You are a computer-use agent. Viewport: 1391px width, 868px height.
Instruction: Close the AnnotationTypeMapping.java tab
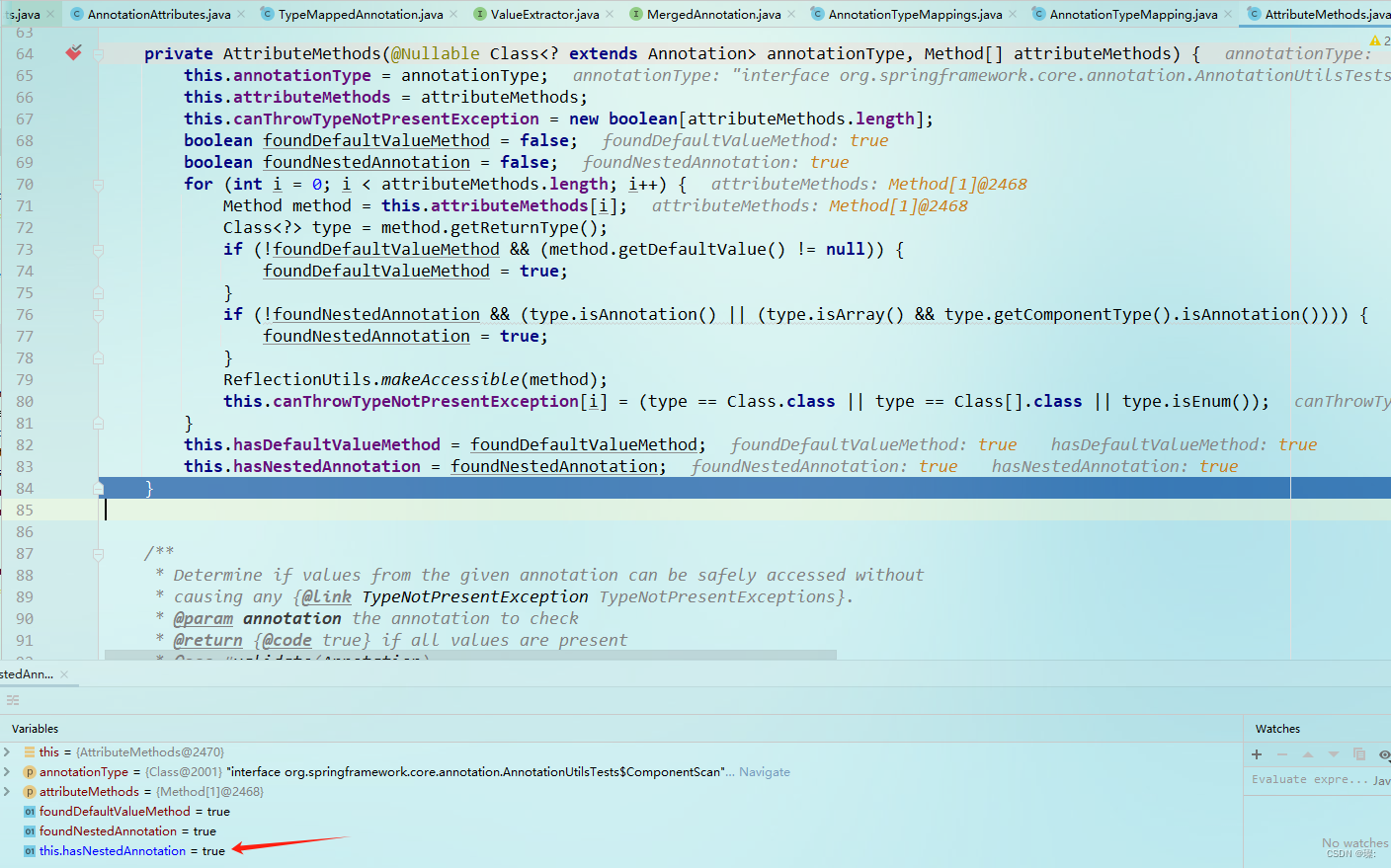click(x=1228, y=14)
